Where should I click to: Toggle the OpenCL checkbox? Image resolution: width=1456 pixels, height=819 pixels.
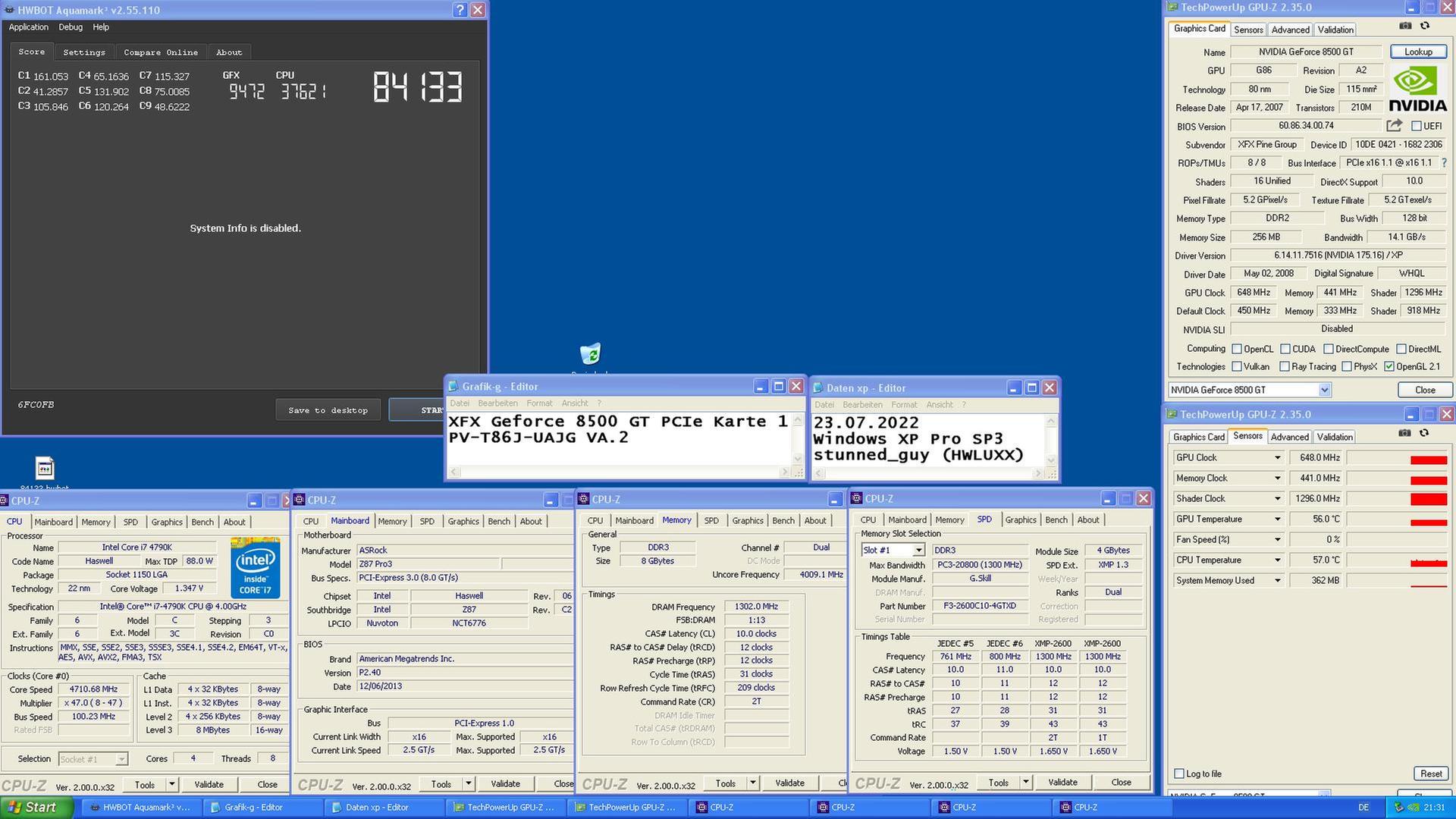[x=1237, y=350]
